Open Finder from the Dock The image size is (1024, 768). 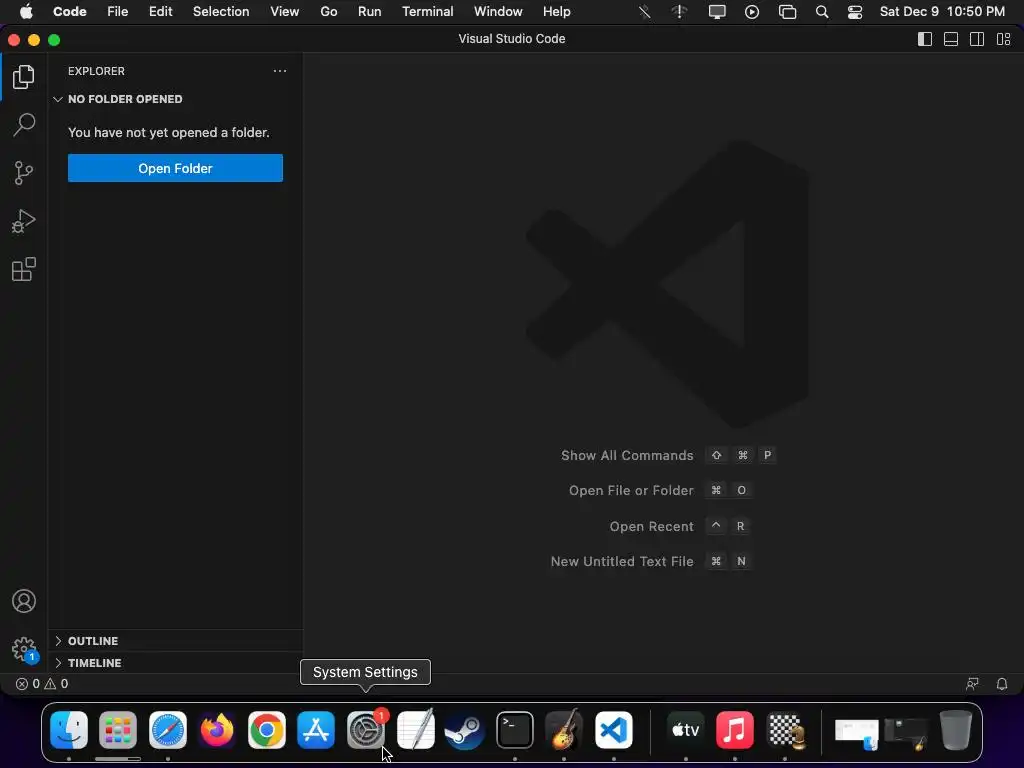69,729
